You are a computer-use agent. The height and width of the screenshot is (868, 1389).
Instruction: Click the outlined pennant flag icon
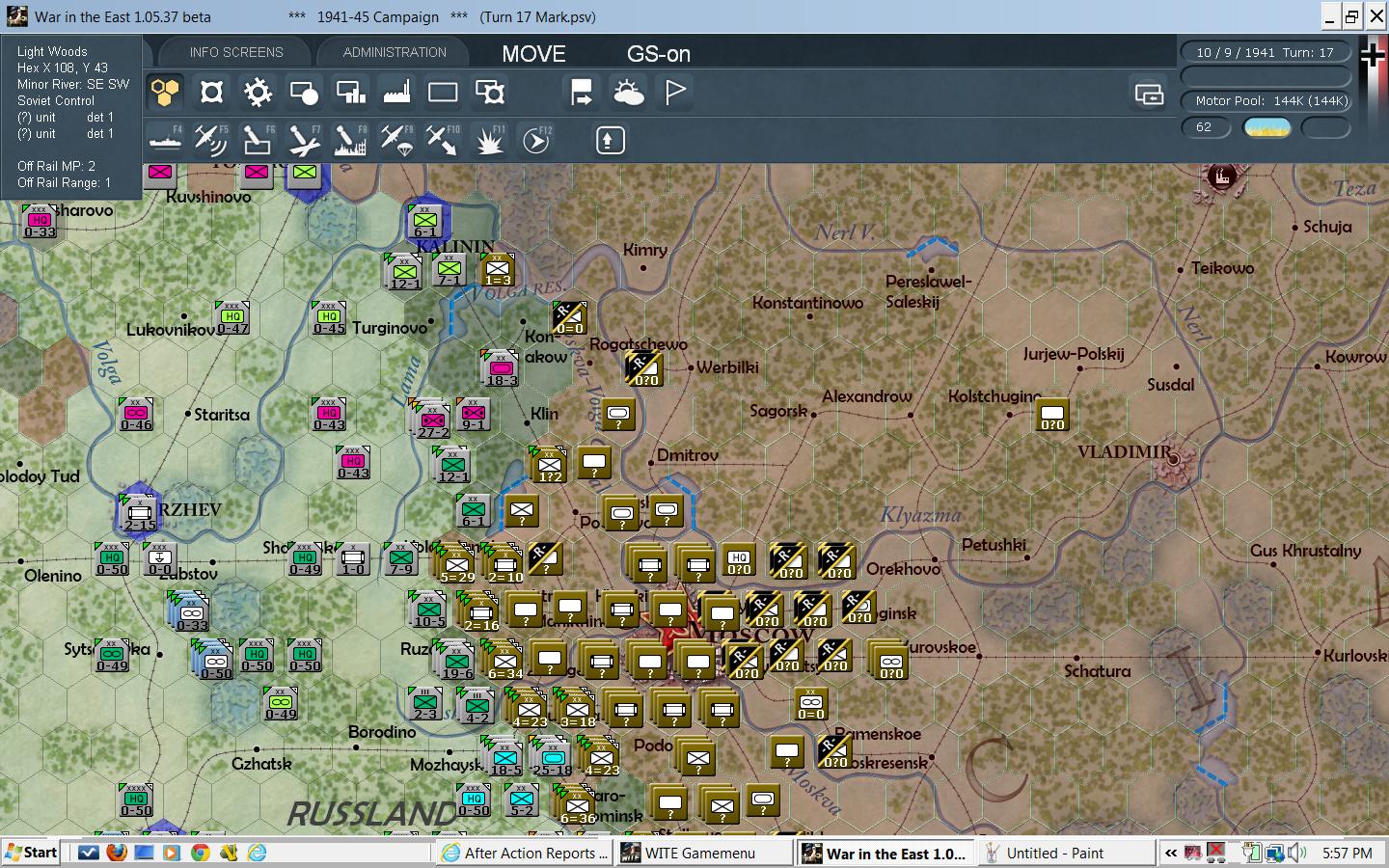[675, 93]
